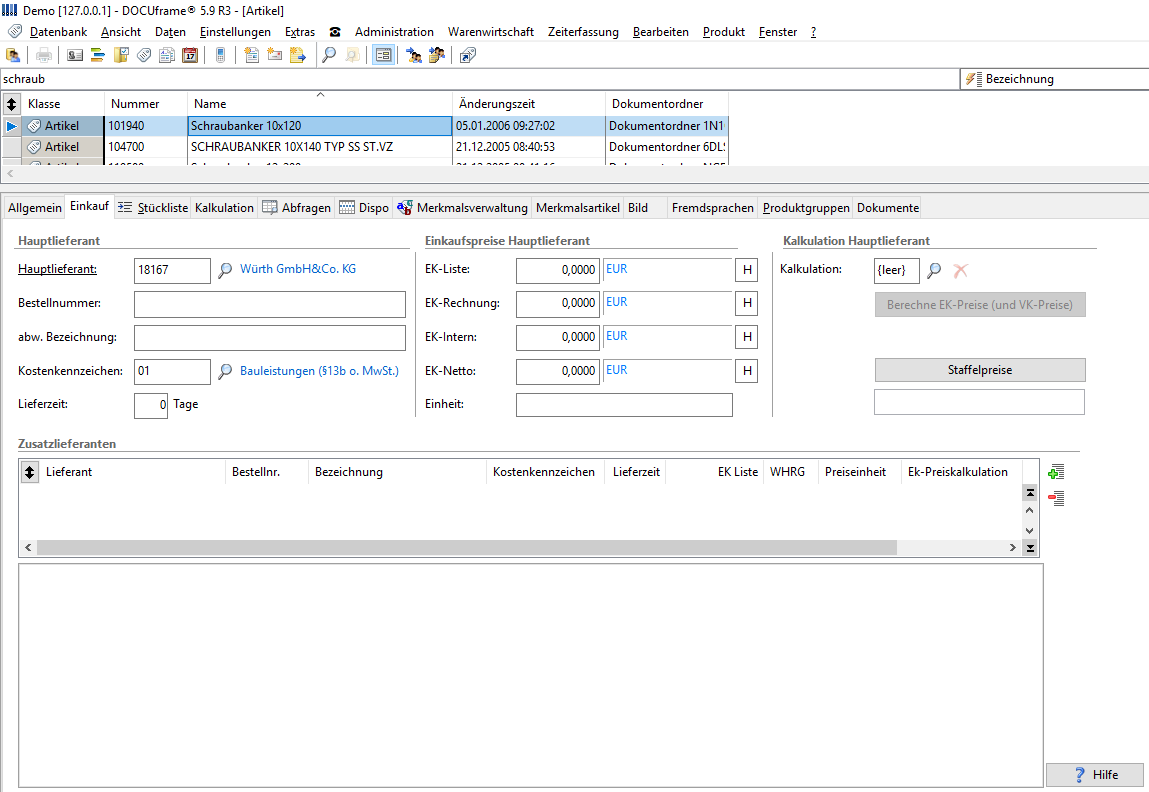This screenshot has height=792, width=1149.
Task: Toggle the highlighted form view toolbar icon
Action: pyautogui.click(x=383, y=55)
